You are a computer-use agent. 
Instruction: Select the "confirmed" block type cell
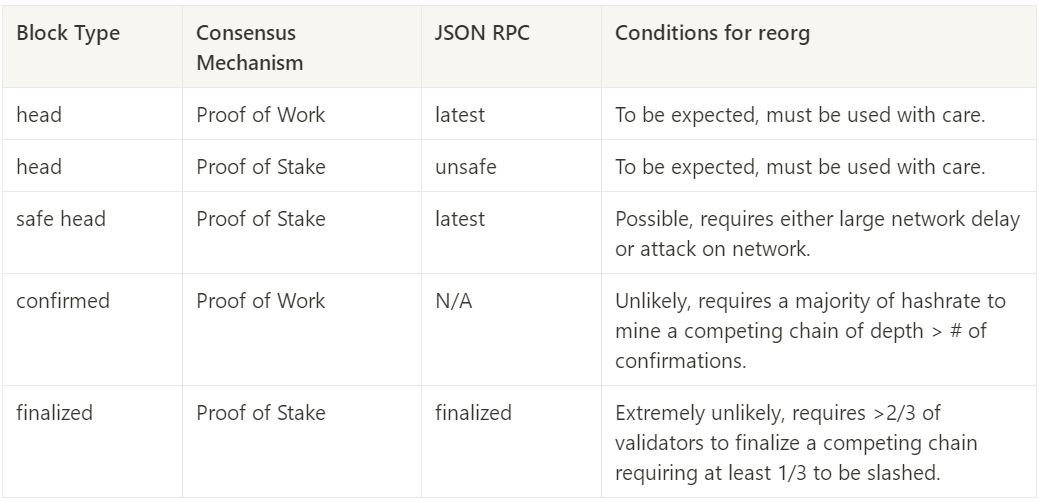pyautogui.click(x=63, y=301)
